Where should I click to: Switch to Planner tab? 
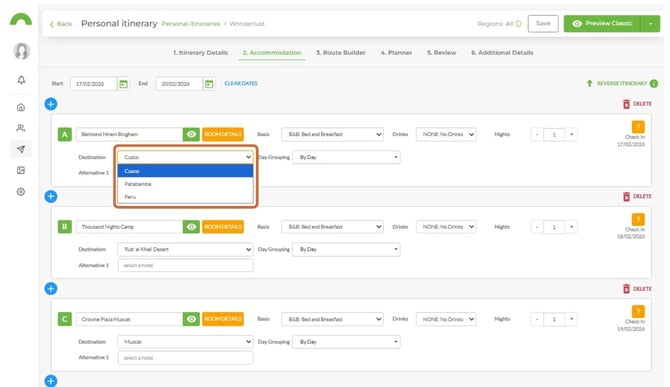point(396,53)
